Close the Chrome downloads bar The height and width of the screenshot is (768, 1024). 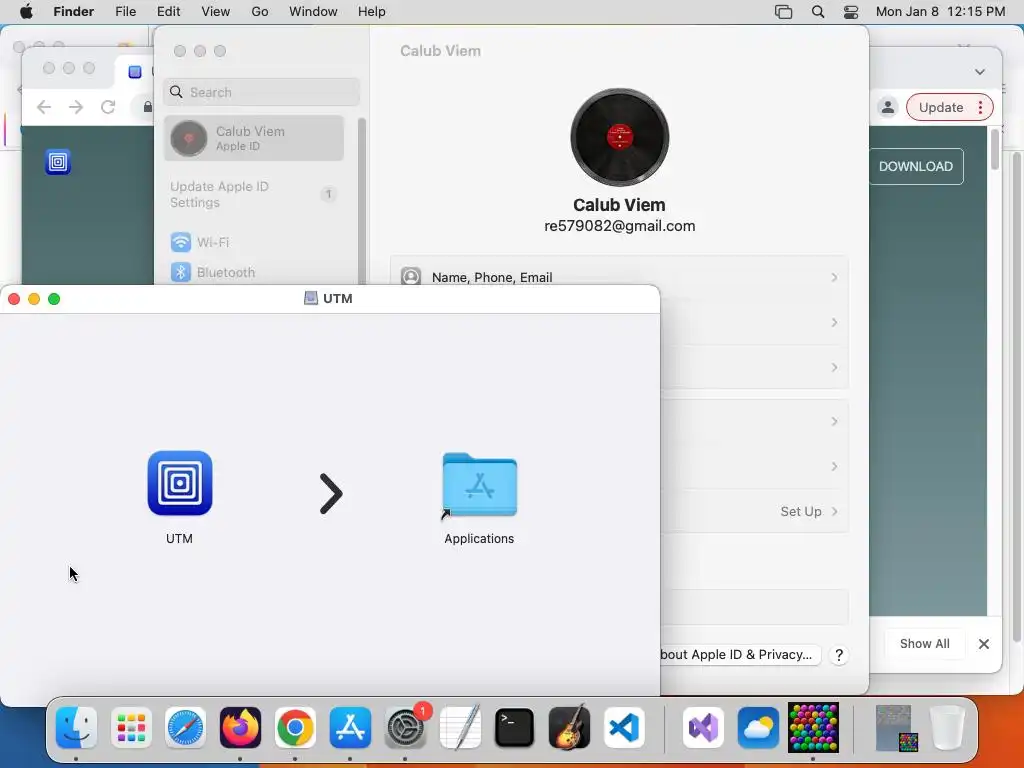click(x=984, y=644)
